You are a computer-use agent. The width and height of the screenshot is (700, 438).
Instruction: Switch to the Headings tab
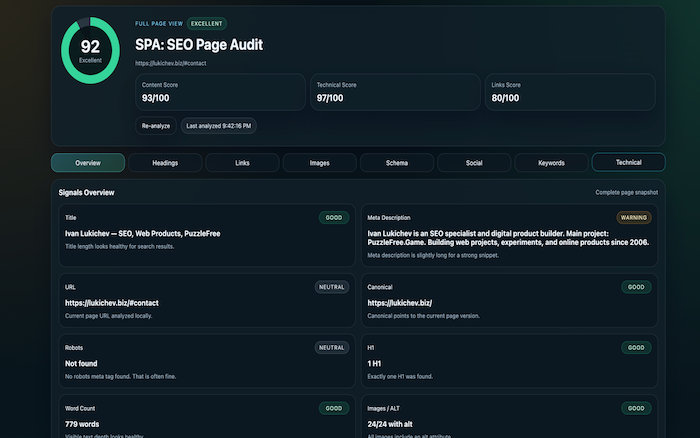[165, 163]
